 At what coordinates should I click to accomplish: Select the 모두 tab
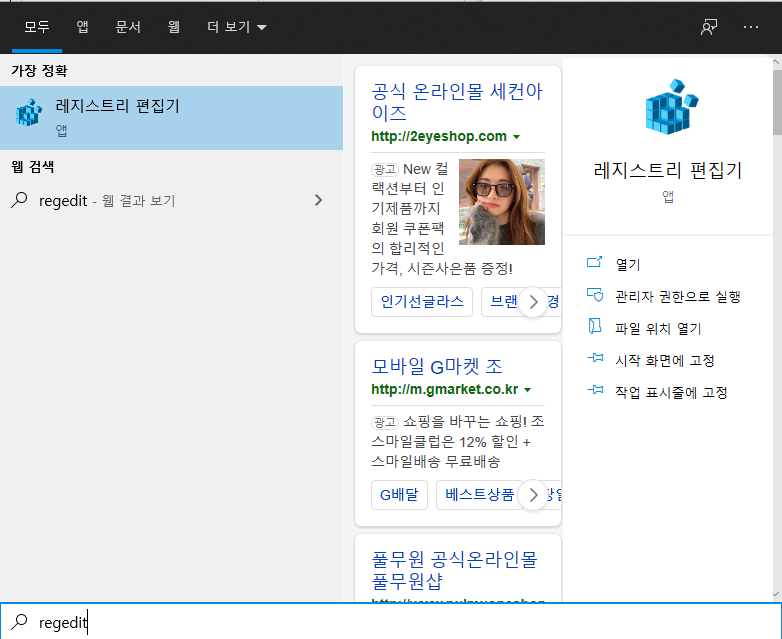click(x=37, y=26)
